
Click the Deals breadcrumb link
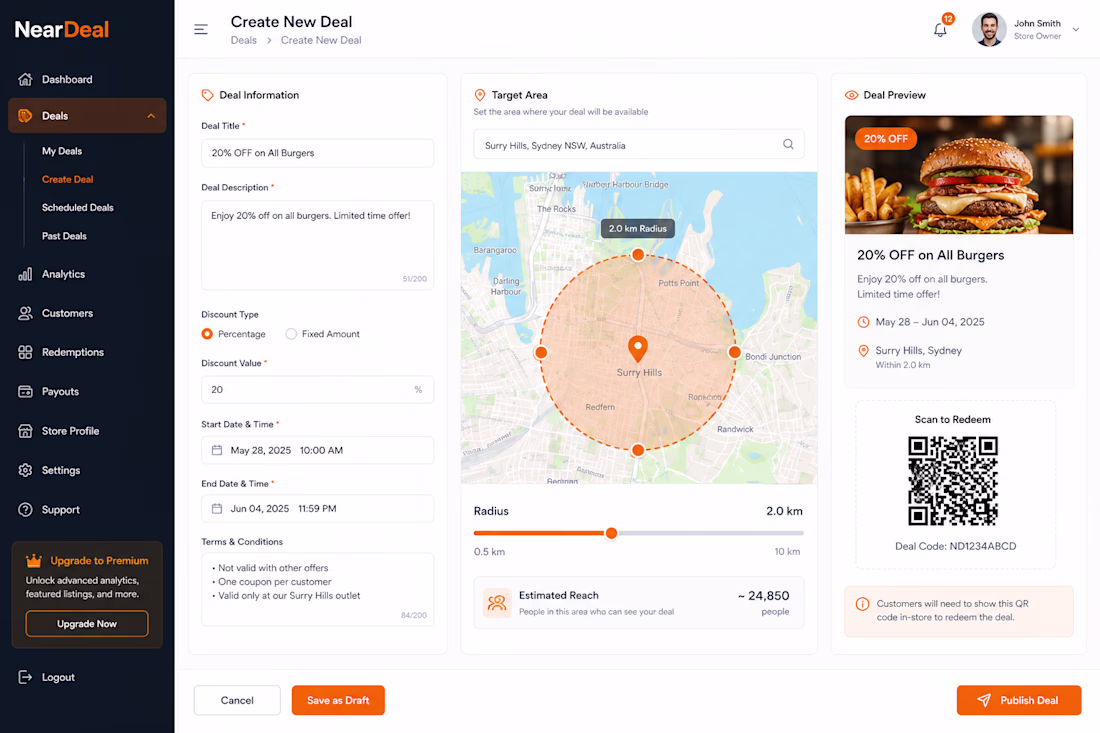243,40
